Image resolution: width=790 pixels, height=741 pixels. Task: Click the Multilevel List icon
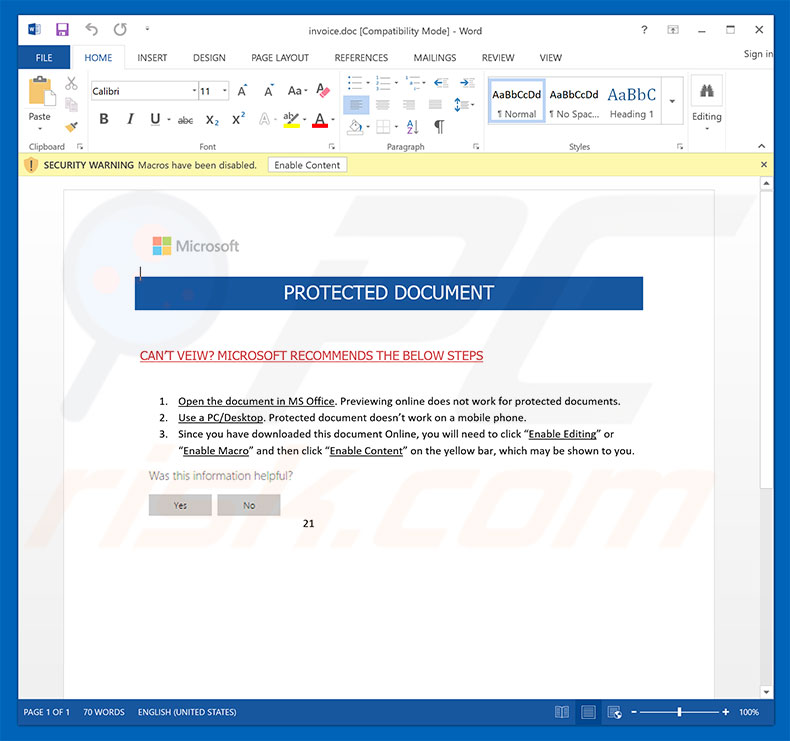tap(413, 83)
